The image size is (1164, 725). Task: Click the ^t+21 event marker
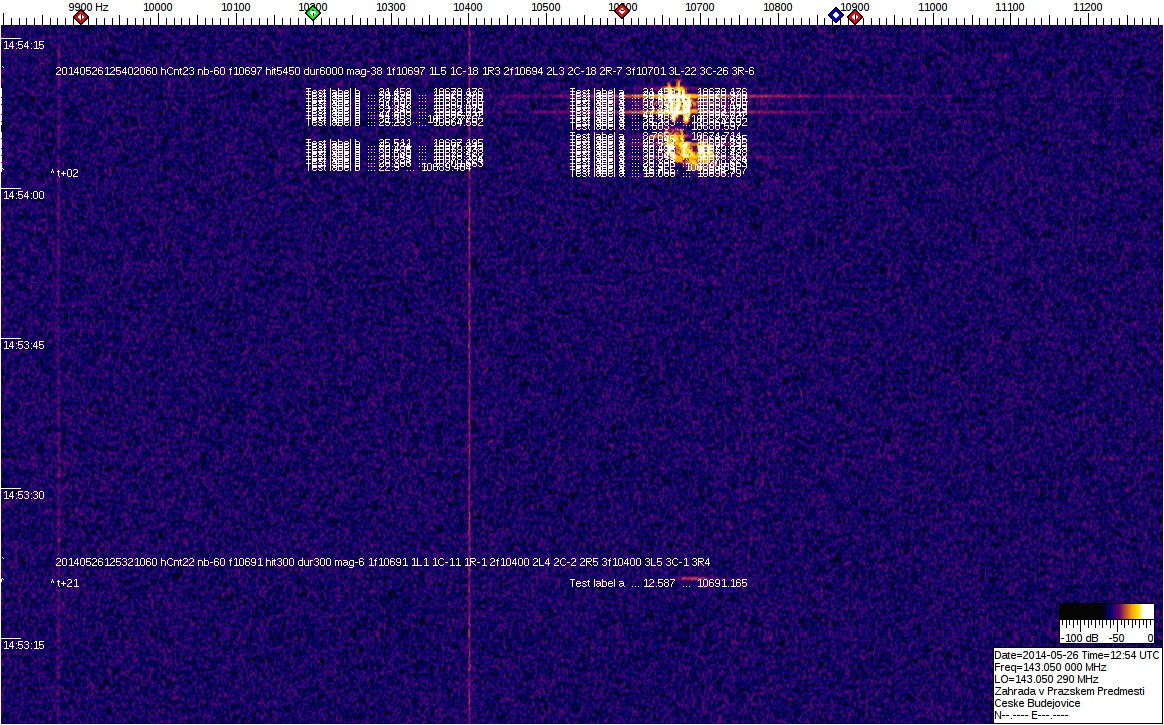click(65, 583)
